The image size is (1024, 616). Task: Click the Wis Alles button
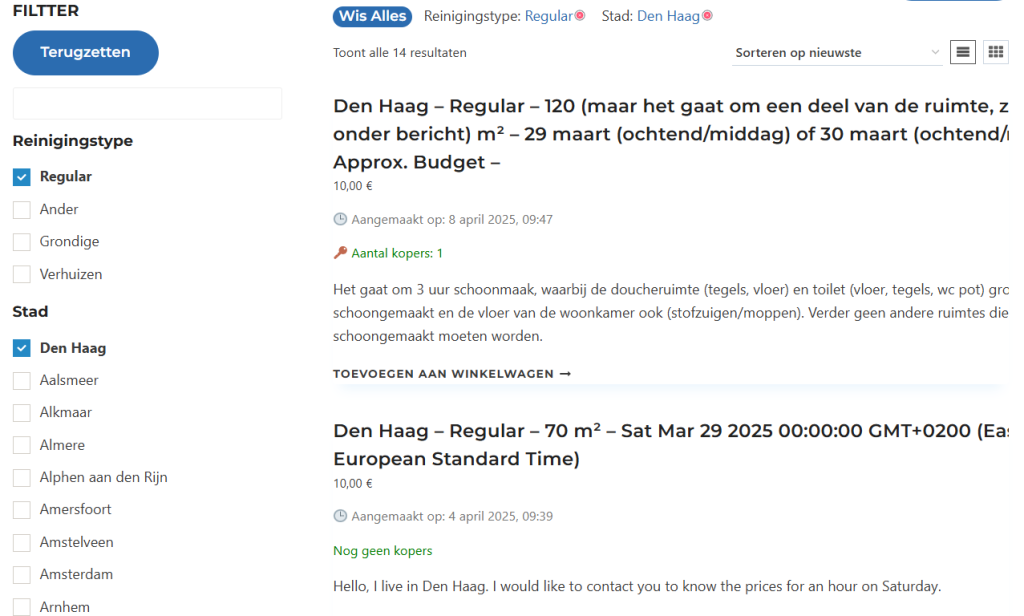tap(372, 16)
